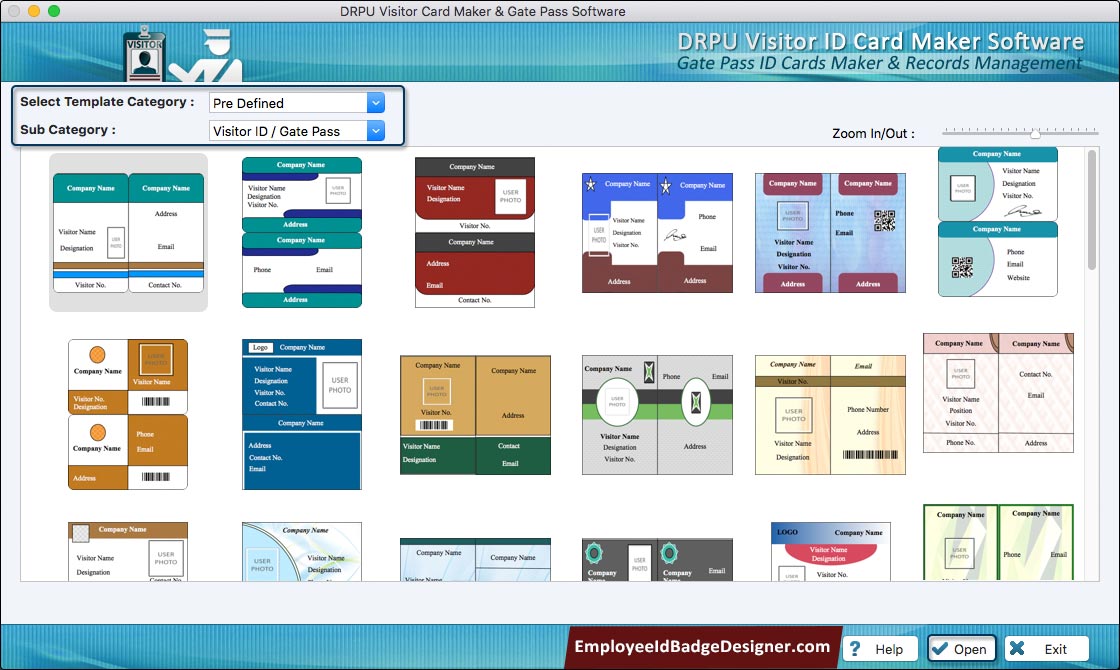Click the Help button
The height and width of the screenshot is (670, 1120).
point(880,649)
